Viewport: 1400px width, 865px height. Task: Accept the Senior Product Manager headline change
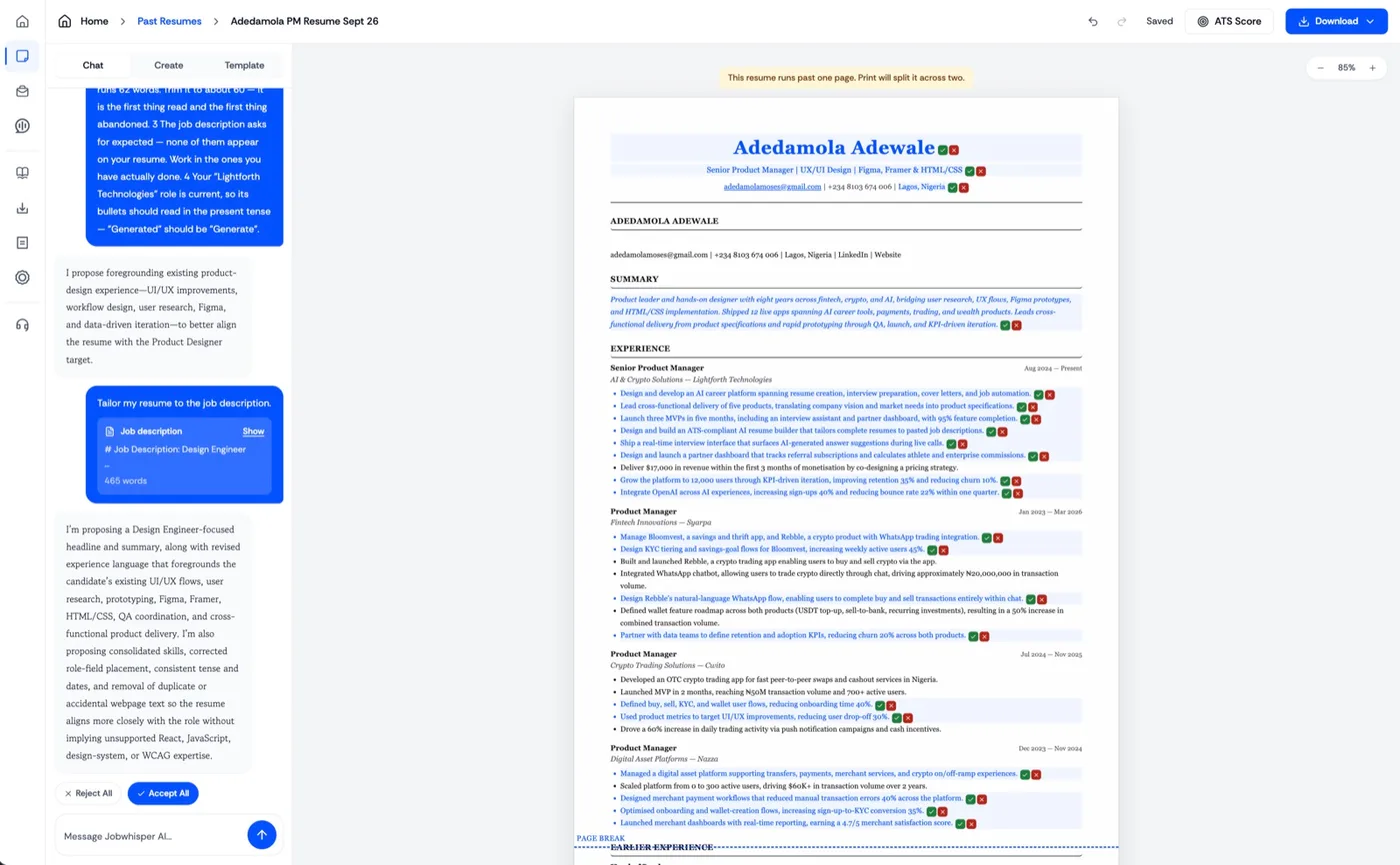point(970,172)
